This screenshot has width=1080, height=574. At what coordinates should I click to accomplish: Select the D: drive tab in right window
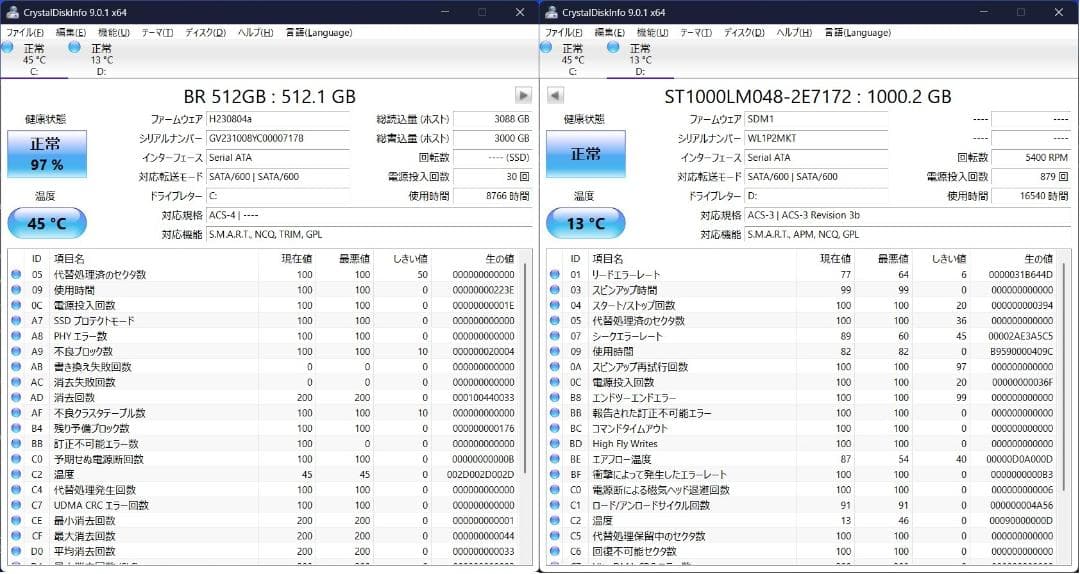(640, 59)
